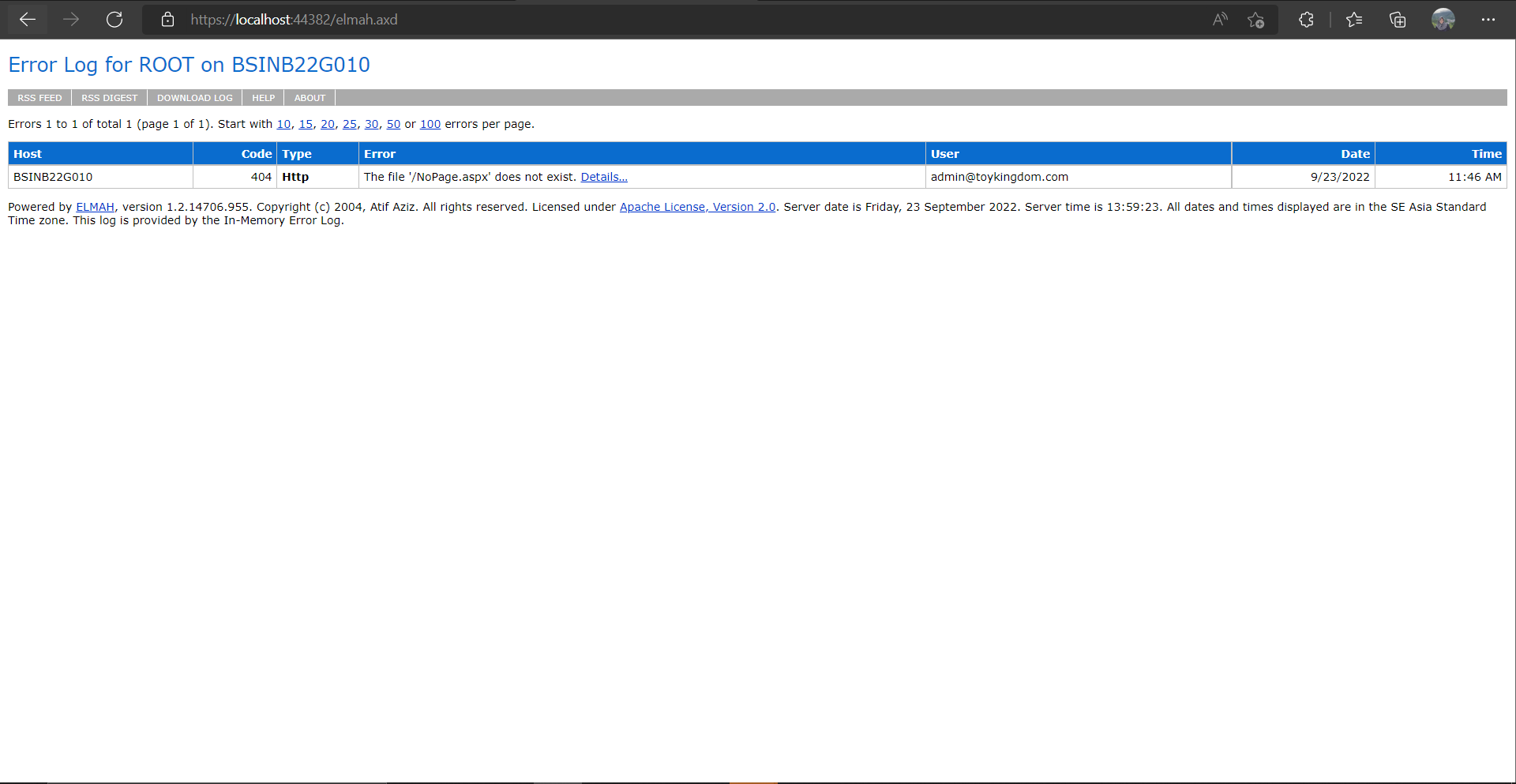Select the 404 code cell
The height and width of the screenshot is (784, 1516).
pos(235,177)
